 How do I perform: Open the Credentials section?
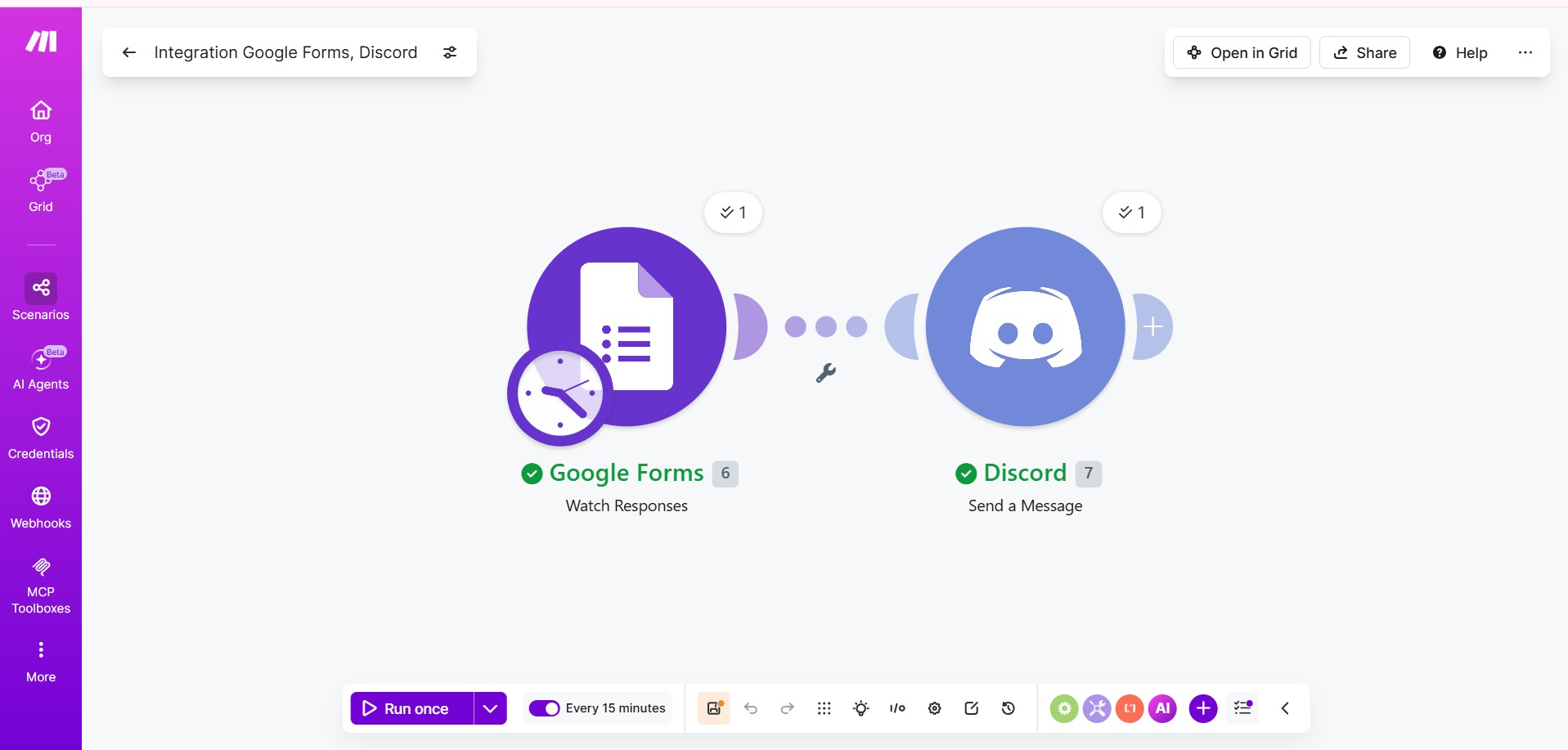[41, 438]
